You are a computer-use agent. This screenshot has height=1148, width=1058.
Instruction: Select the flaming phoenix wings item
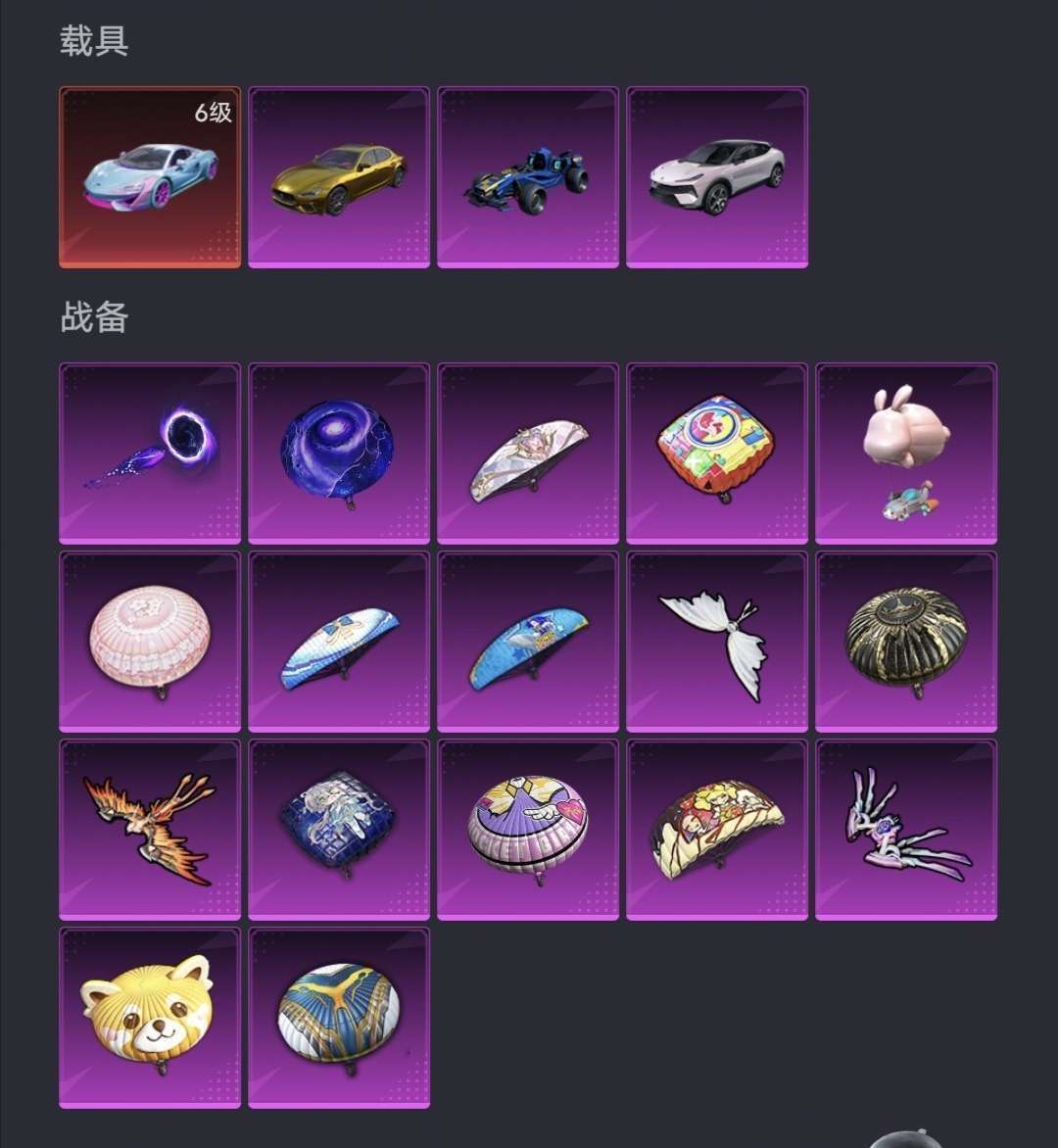149,830
